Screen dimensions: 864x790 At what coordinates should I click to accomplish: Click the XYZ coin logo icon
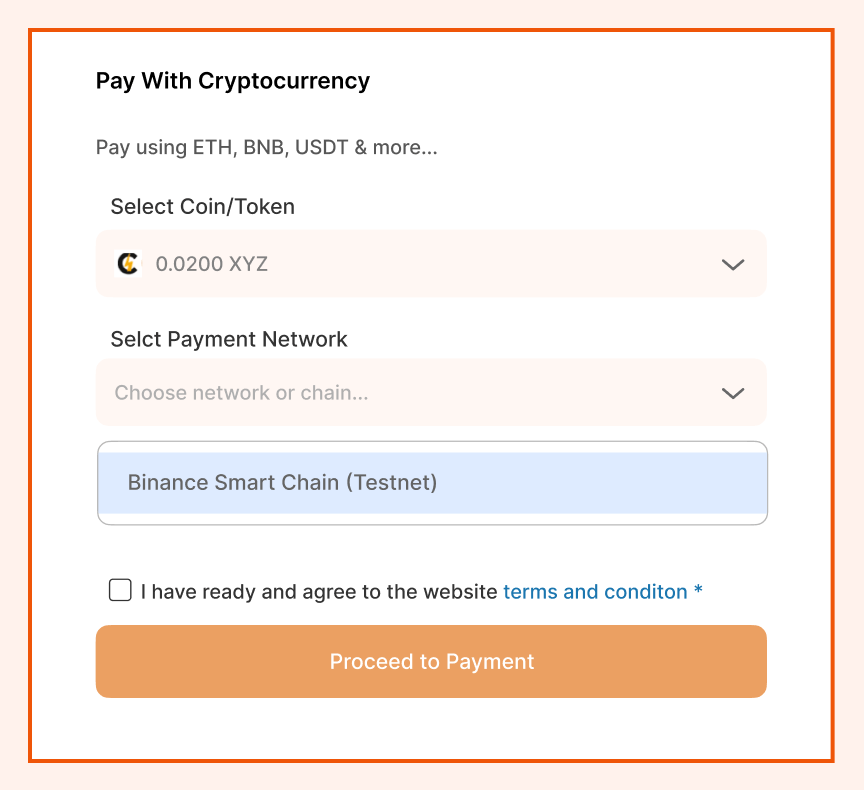[128, 264]
